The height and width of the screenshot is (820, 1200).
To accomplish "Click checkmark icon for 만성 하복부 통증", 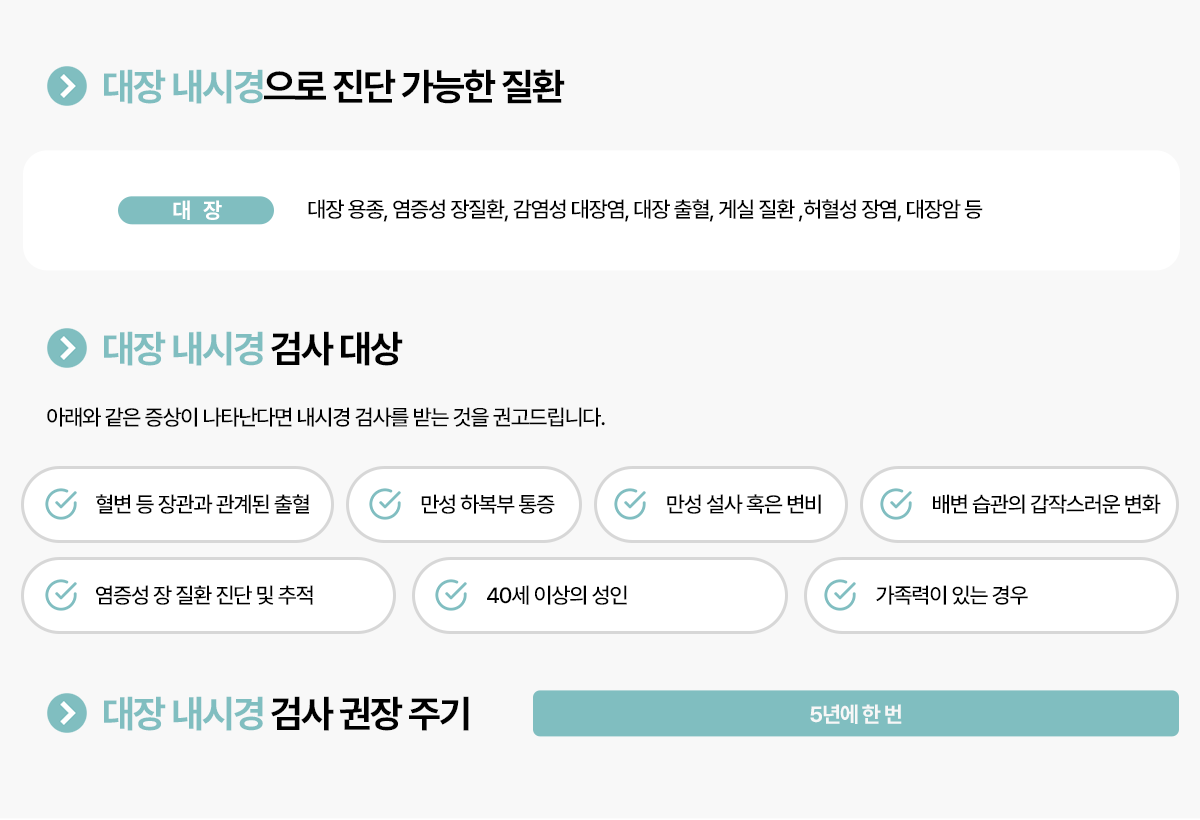I will click(x=386, y=504).
